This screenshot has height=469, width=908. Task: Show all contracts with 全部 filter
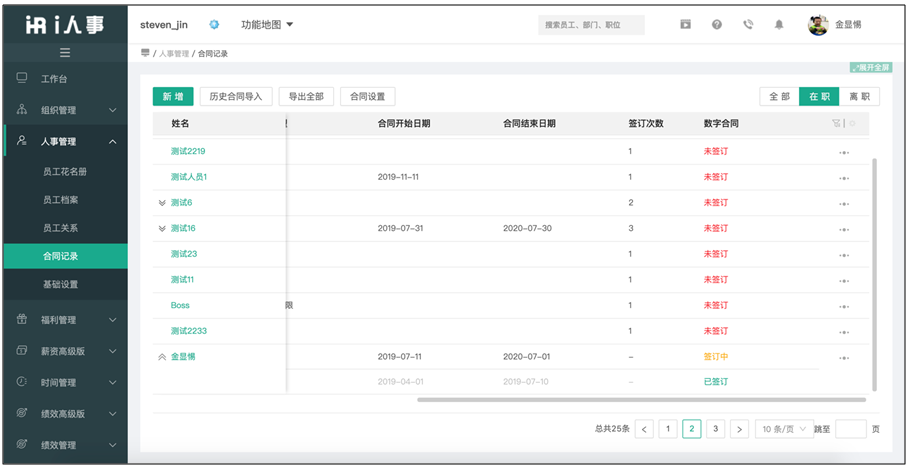point(779,97)
